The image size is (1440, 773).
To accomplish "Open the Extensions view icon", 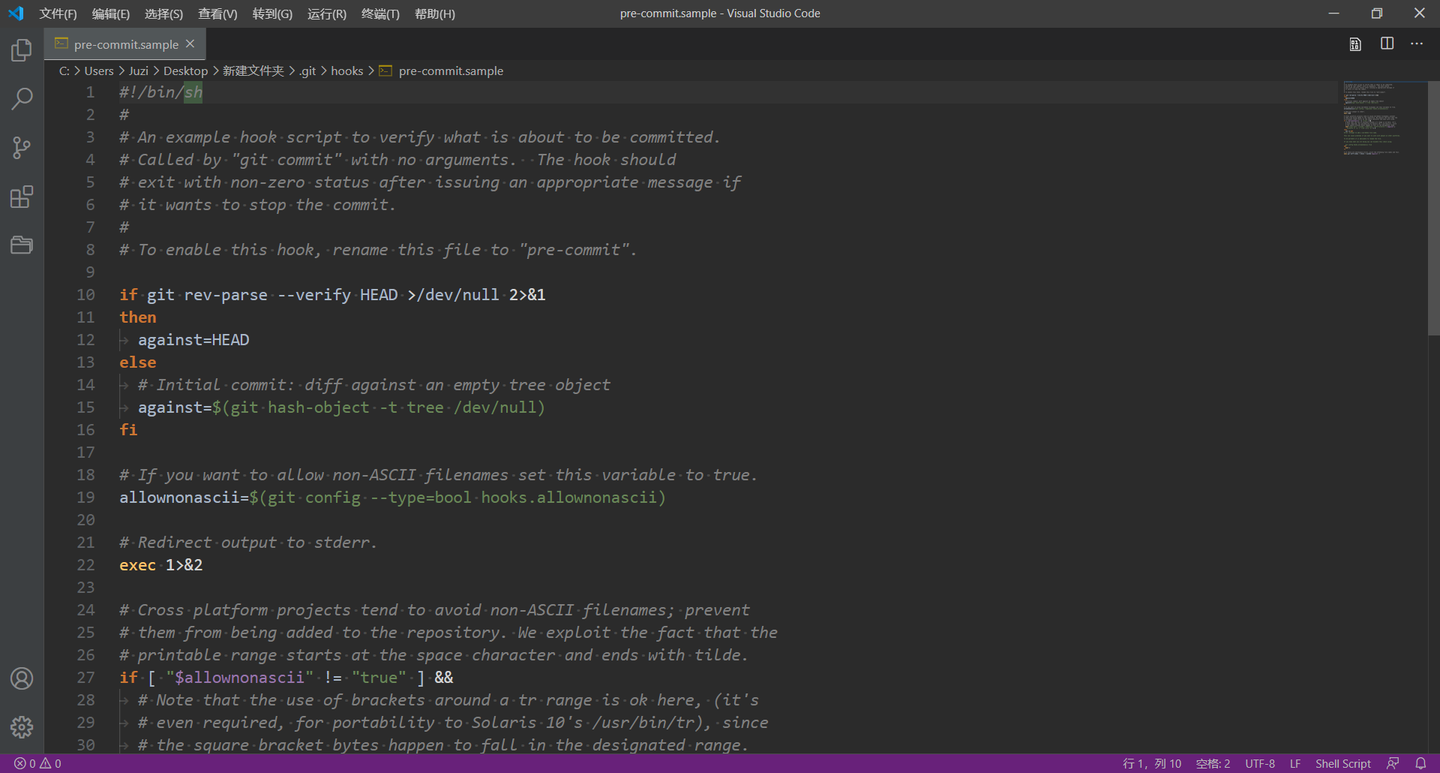I will 21,197.
